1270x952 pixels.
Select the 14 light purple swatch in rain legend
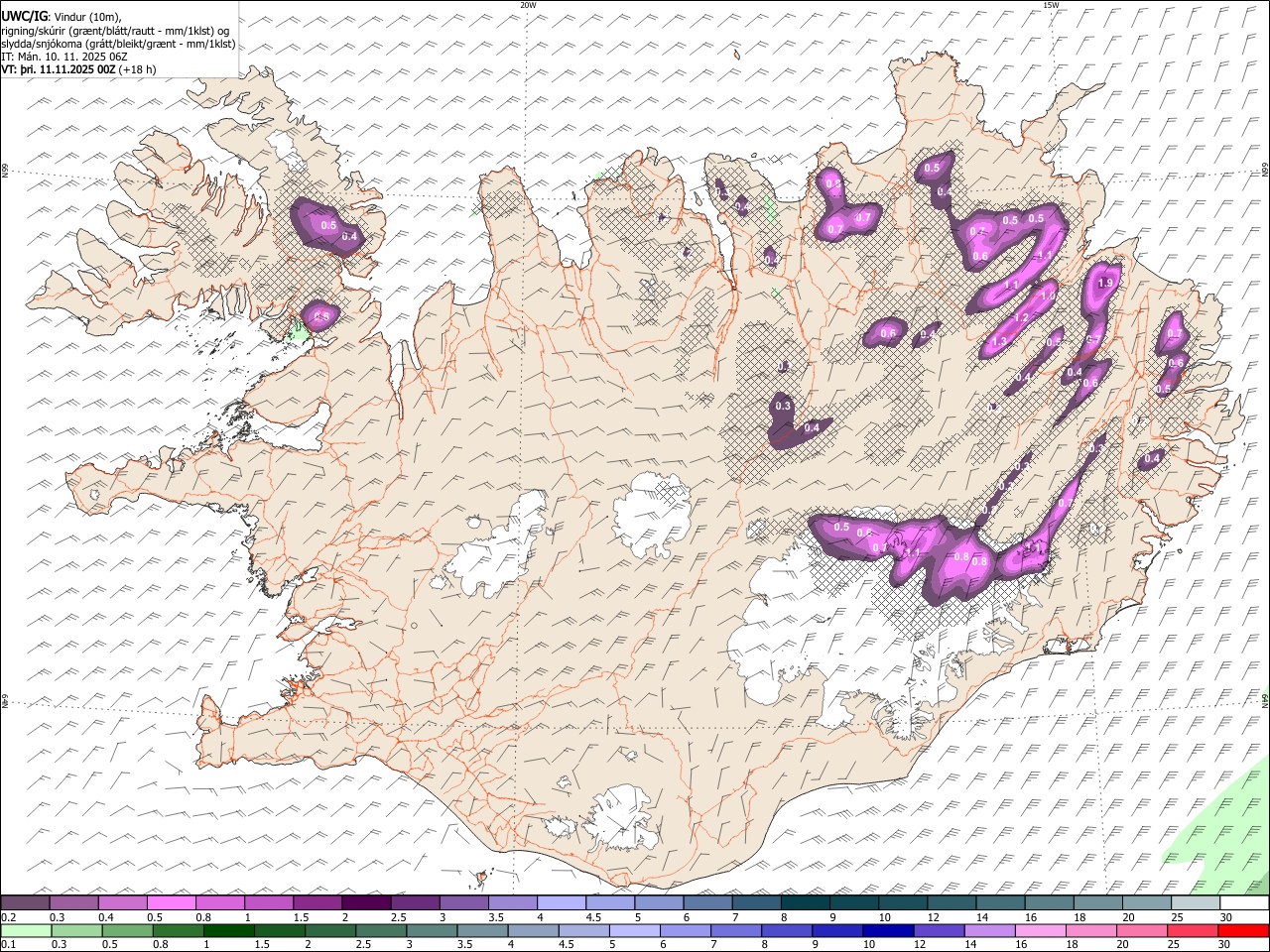[x=988, y=930]
